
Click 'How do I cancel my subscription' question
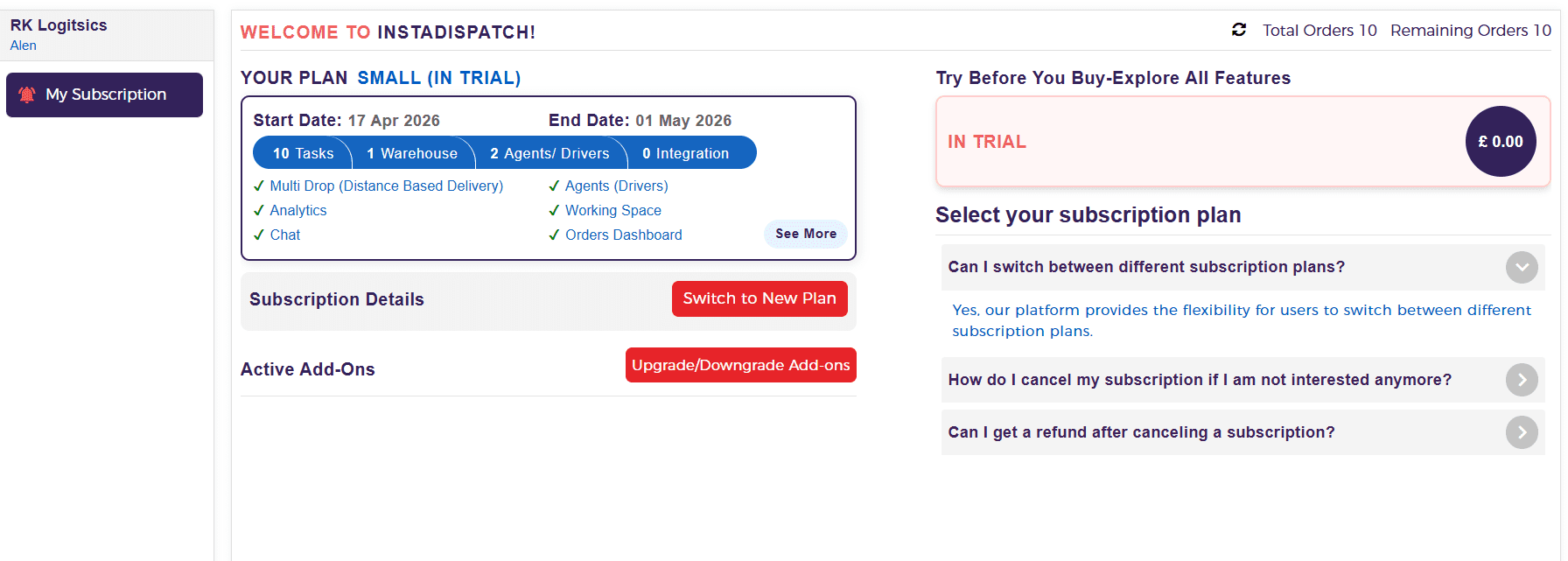[1200, 380]
